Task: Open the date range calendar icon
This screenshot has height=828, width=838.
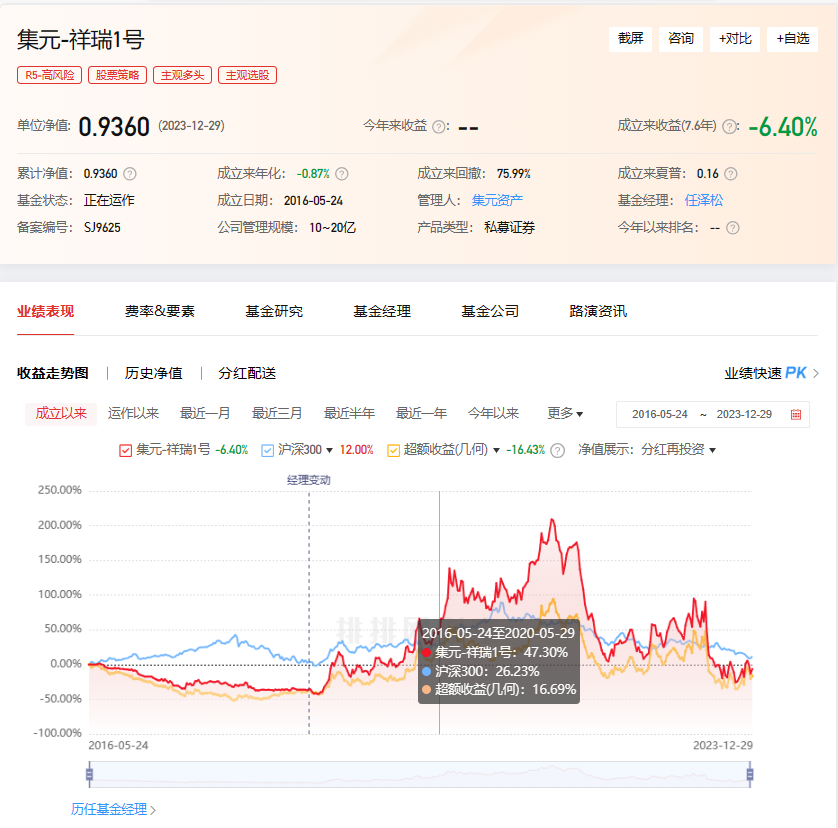Action: (x=796, y=414)
